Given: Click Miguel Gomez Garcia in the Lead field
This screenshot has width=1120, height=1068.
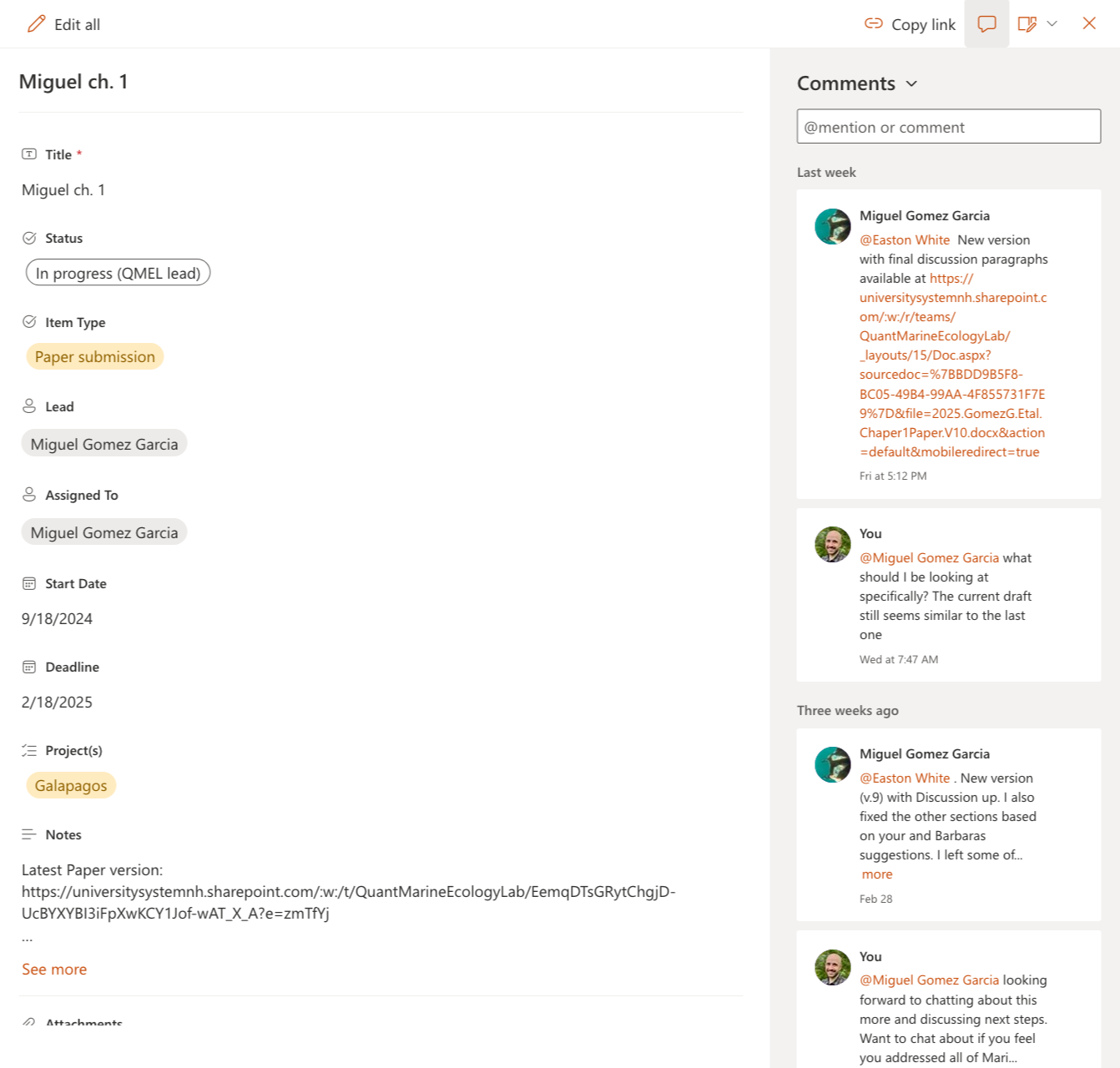Looking at the screenshot, I should coord(104,444).
